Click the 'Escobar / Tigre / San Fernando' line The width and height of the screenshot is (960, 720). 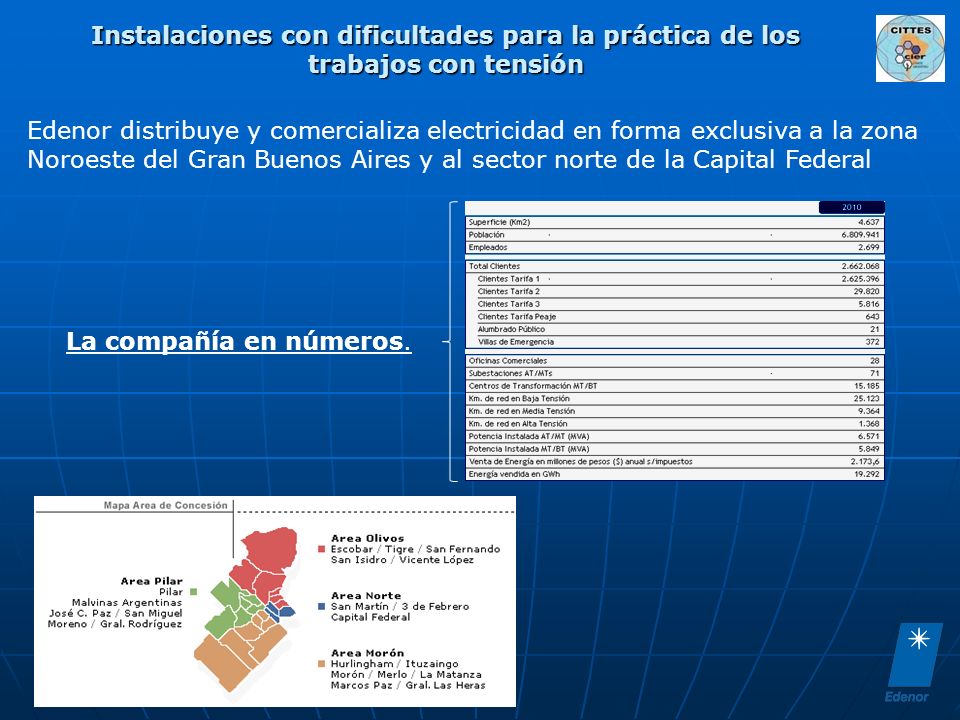[415, 549]
